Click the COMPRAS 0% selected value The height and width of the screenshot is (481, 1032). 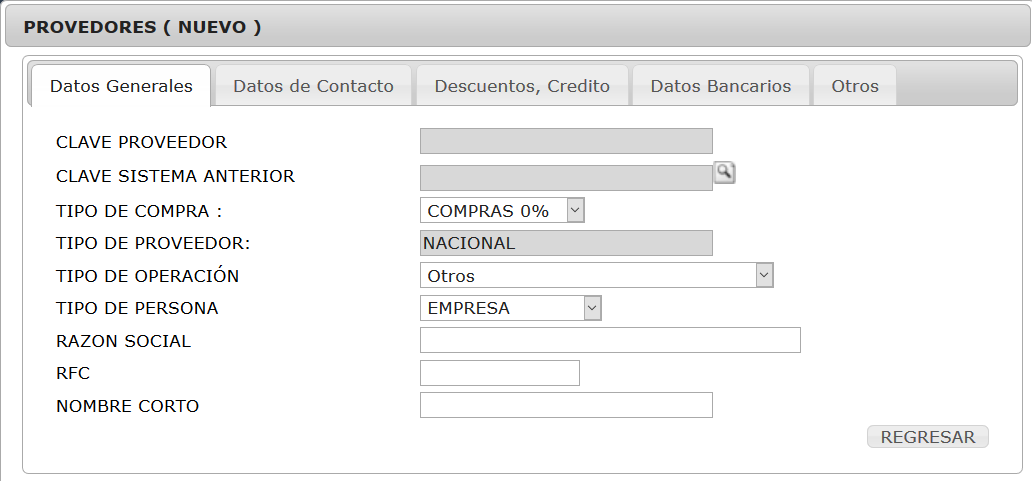(488, 211)
